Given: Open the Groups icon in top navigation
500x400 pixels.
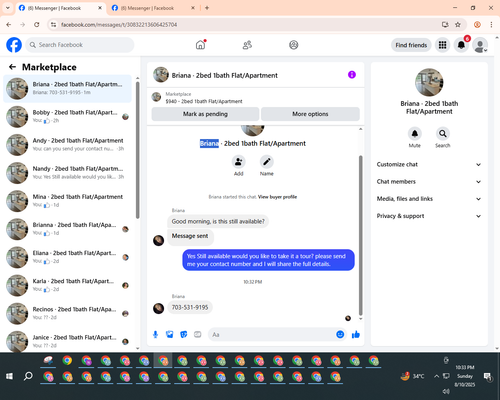Looking at the screenshot, I should [294, 45].
